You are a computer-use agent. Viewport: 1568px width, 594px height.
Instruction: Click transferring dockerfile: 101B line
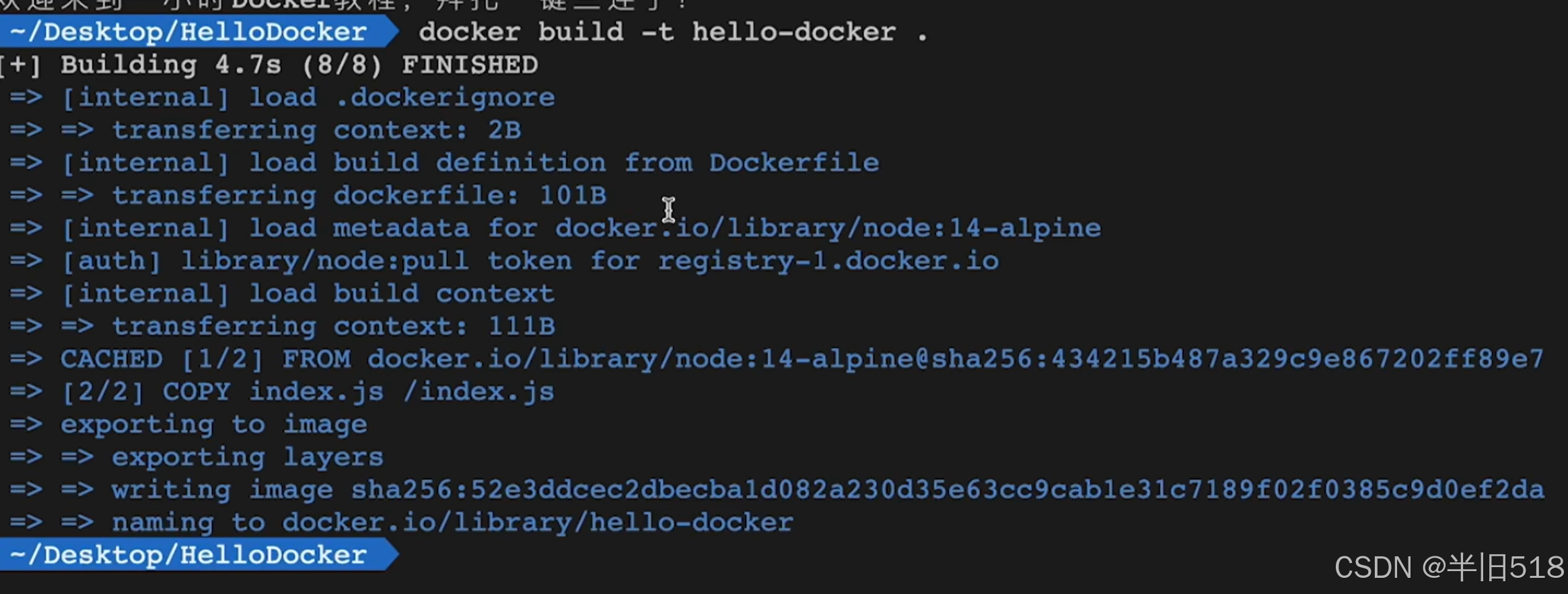pos(308,195)
